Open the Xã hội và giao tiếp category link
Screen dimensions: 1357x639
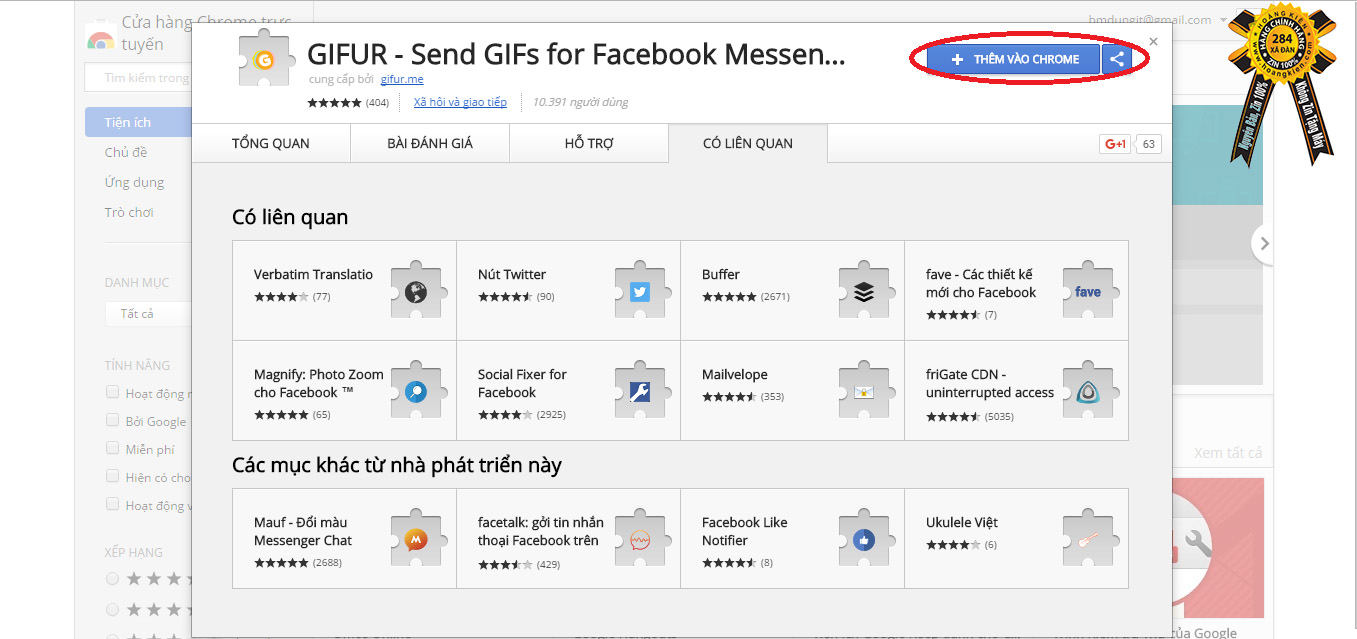point(460,102)
